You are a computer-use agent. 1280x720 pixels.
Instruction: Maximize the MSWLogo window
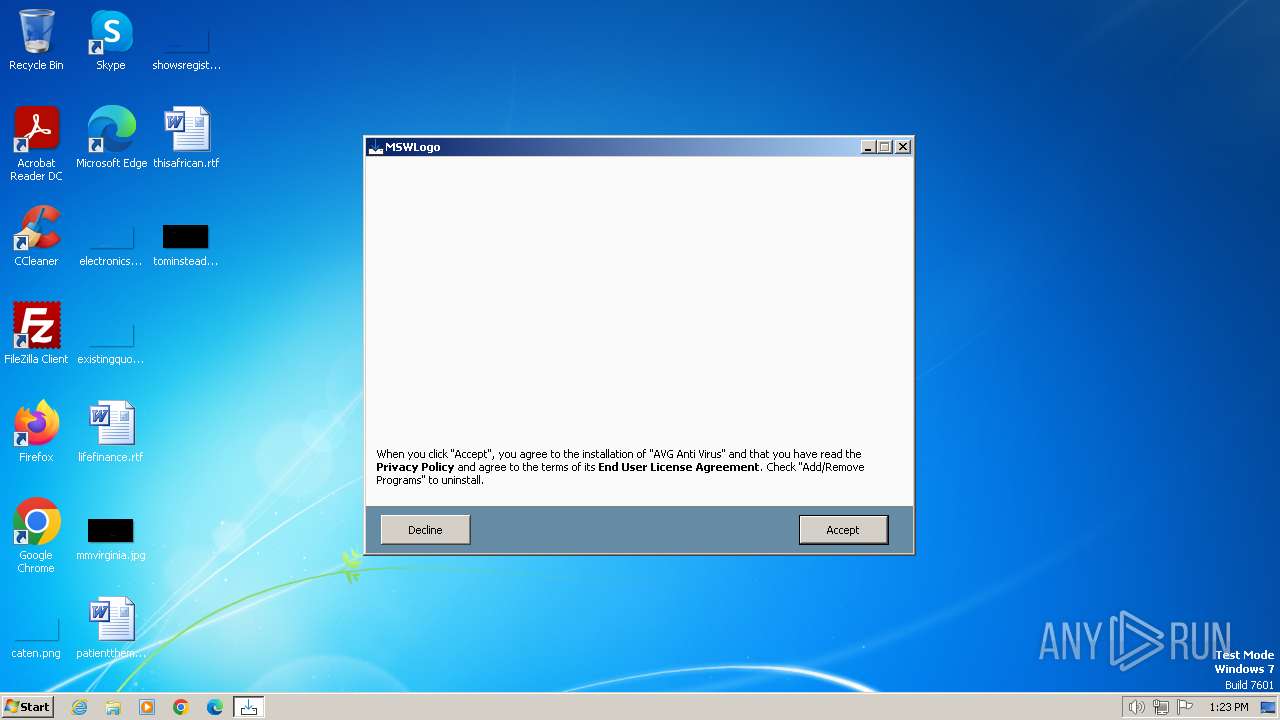(x=884, y=147)
